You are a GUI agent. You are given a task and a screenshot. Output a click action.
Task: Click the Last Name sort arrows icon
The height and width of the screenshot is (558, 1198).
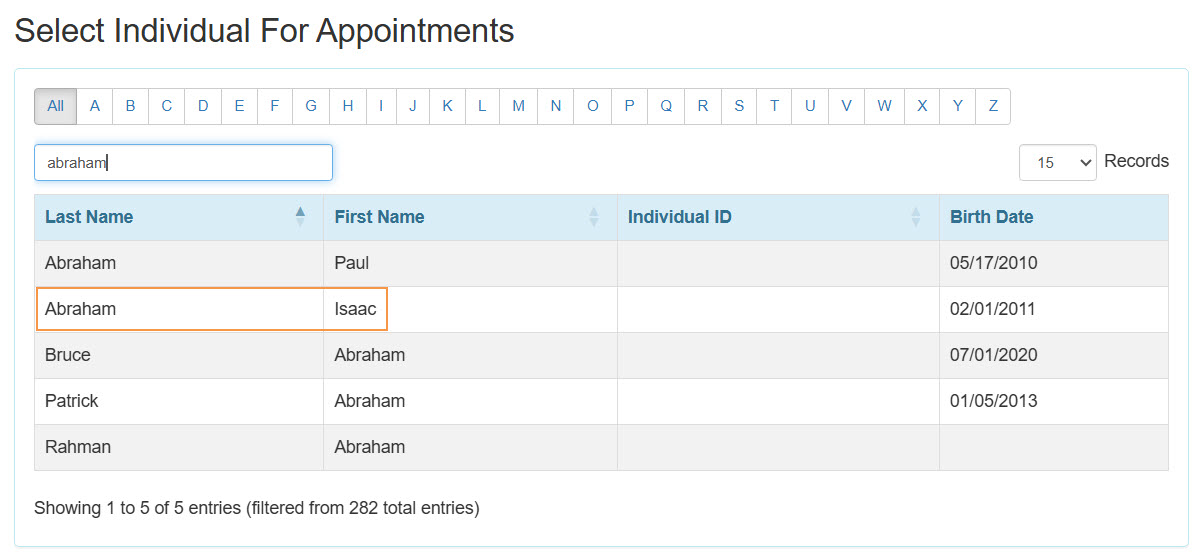tap(300, 217)
